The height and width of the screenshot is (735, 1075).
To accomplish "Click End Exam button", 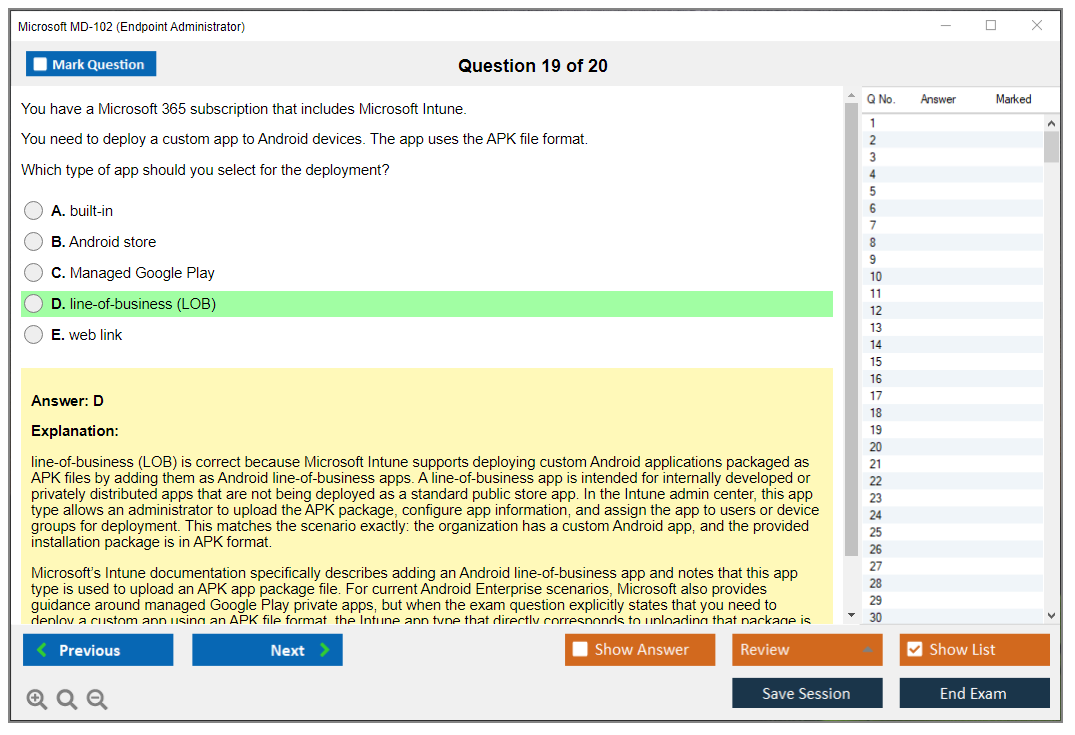I will pyautogui.click(x=974, y=693).
